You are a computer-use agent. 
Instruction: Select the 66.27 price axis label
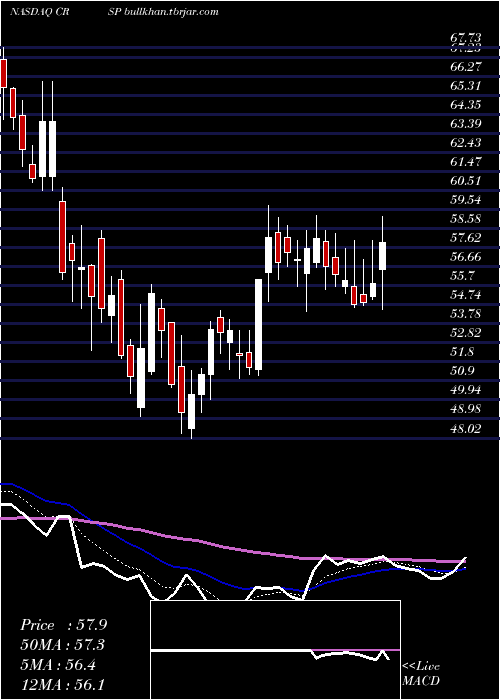click(x=465, y=67)
